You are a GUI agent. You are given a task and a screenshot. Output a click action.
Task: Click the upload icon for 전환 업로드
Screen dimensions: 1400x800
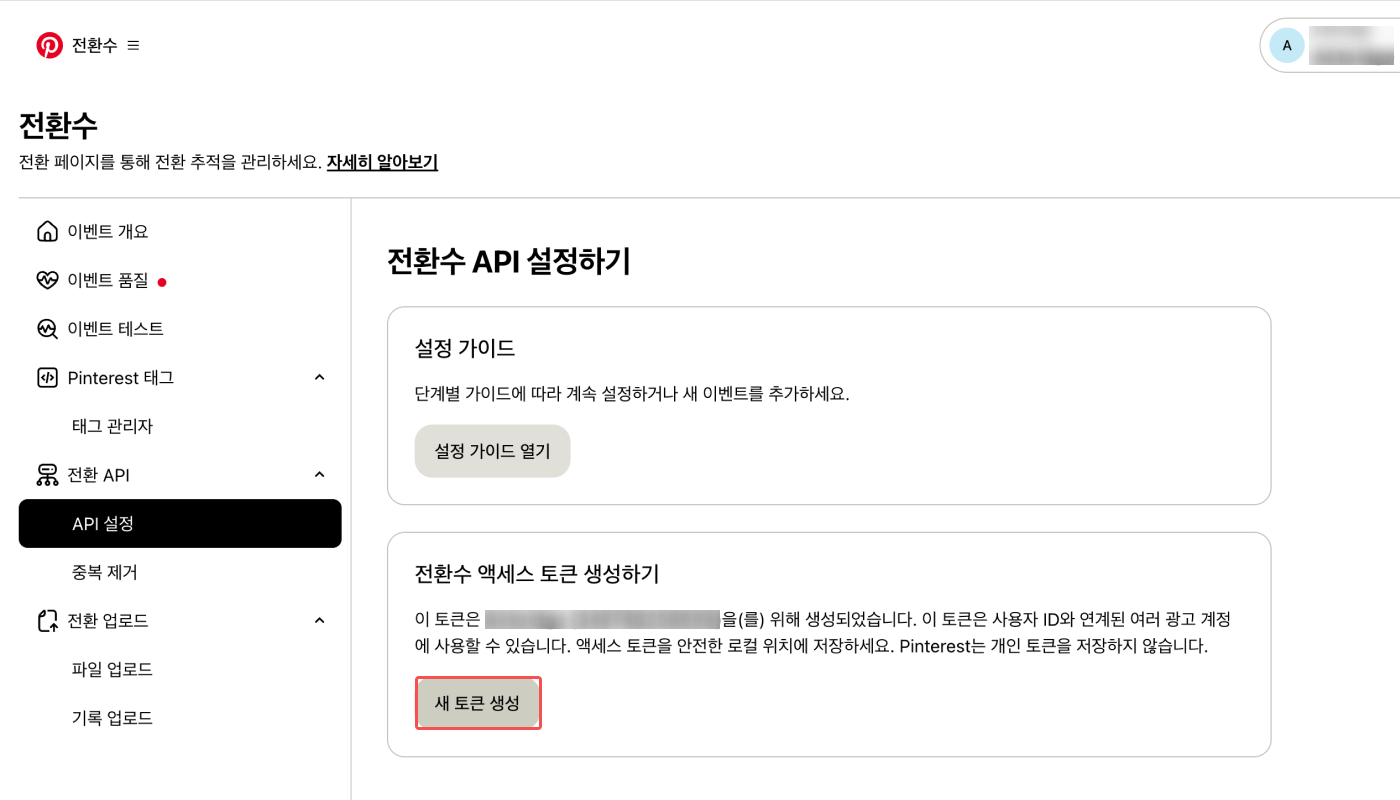[47, 621]
